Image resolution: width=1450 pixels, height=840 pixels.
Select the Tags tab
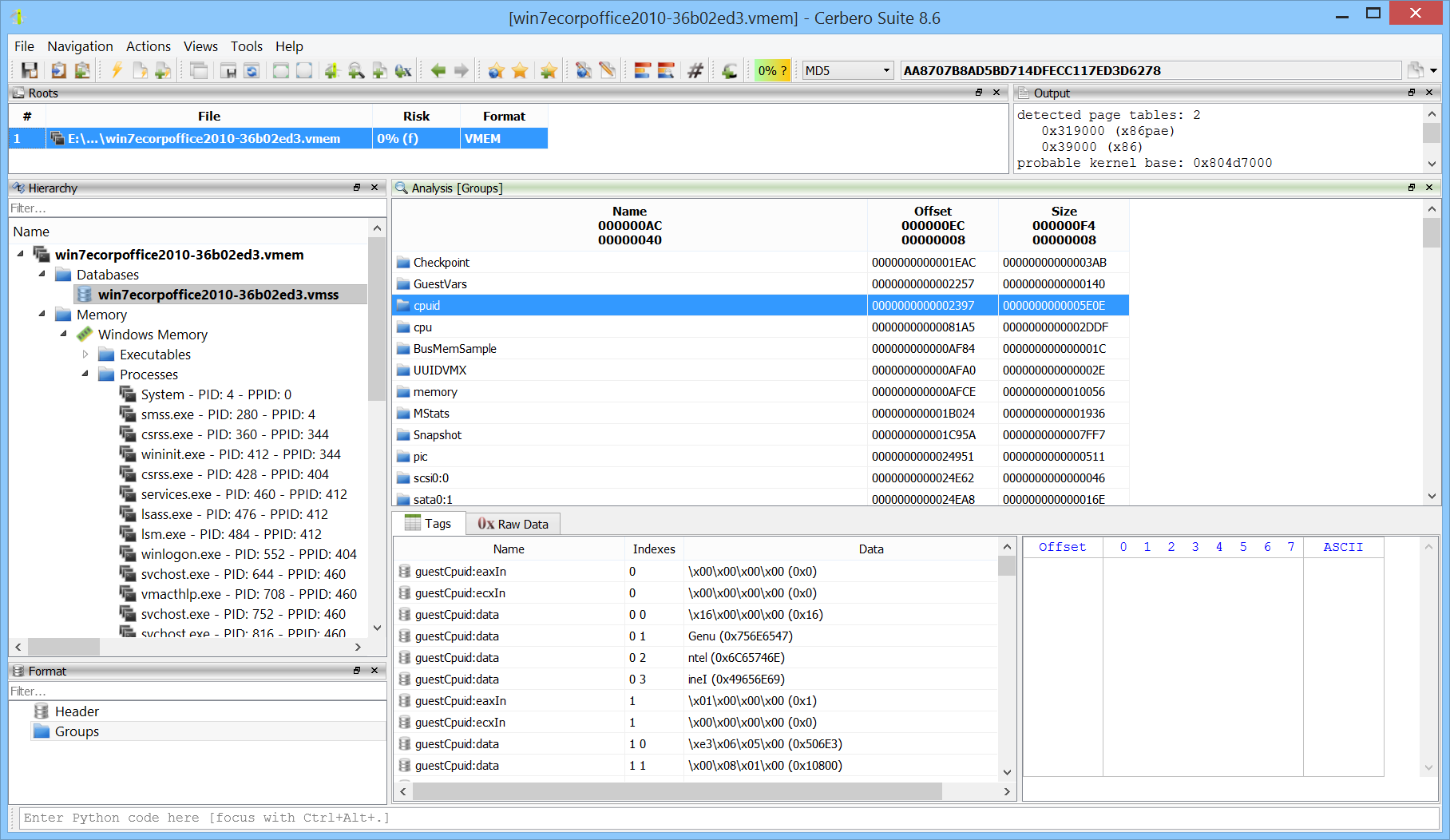(429, 524)
